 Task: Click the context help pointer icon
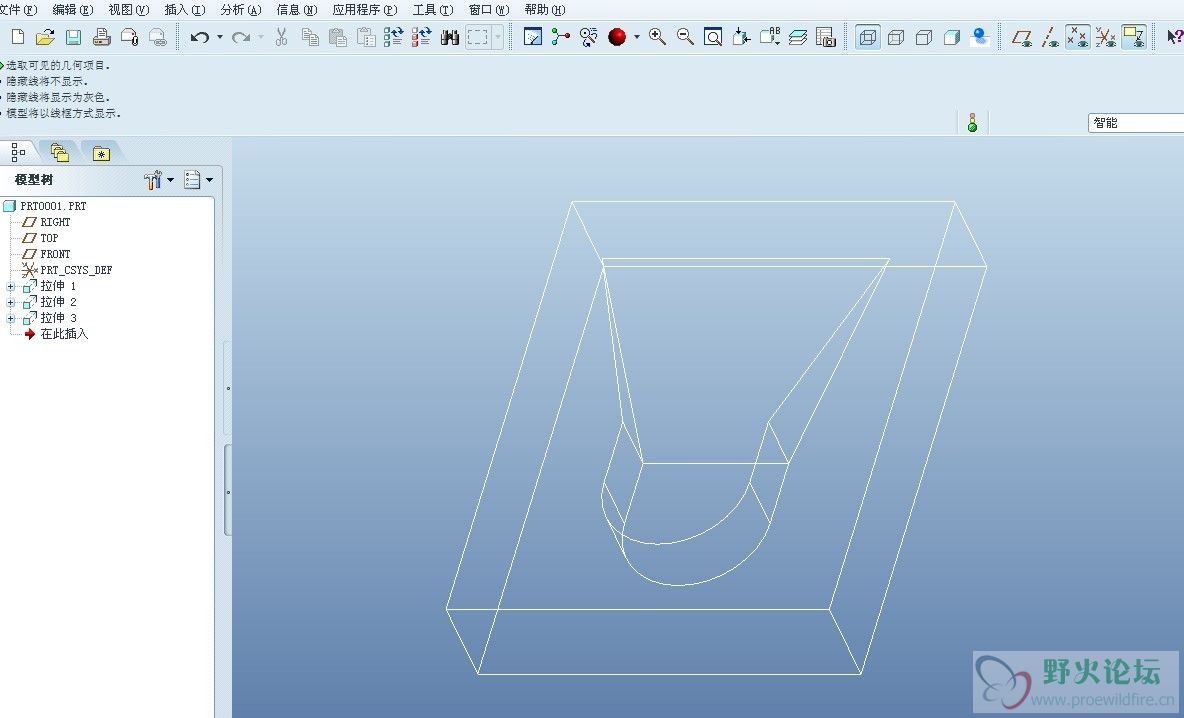[1174, 36]
